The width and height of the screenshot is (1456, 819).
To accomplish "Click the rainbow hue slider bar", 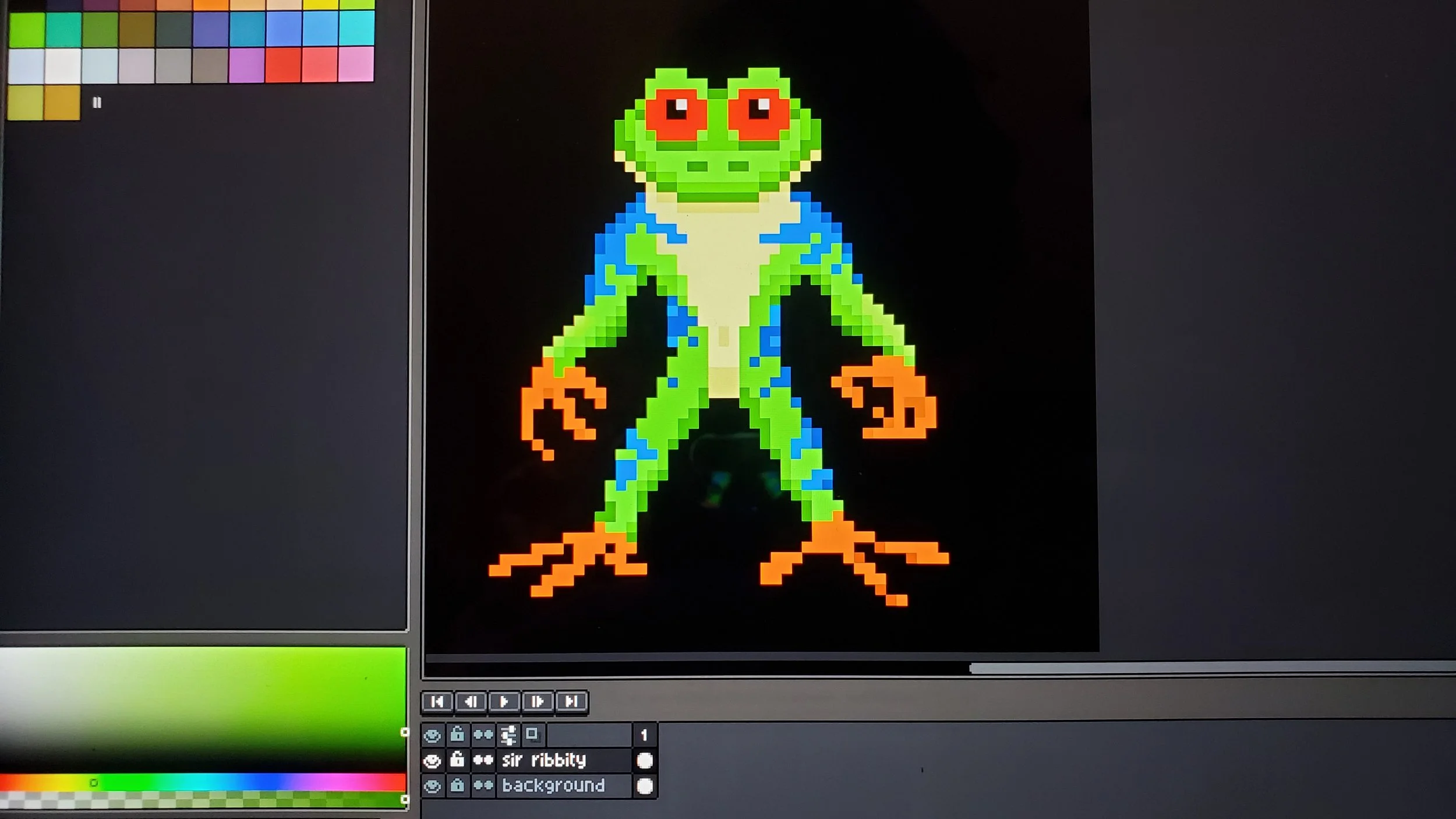I will click(203, 782).
